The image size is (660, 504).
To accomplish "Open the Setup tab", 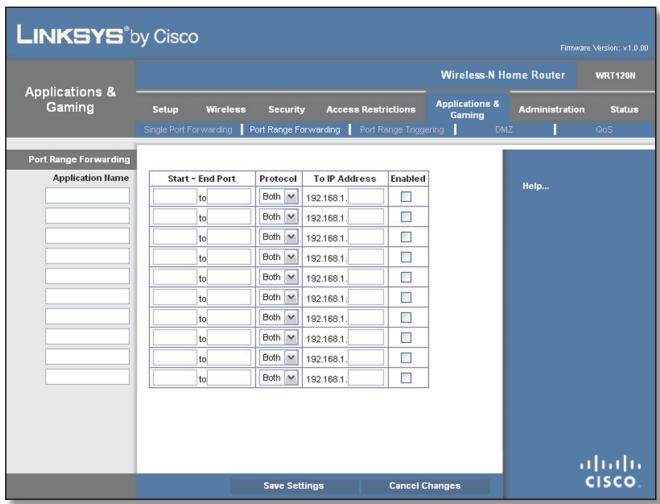I will click(165, 109).
